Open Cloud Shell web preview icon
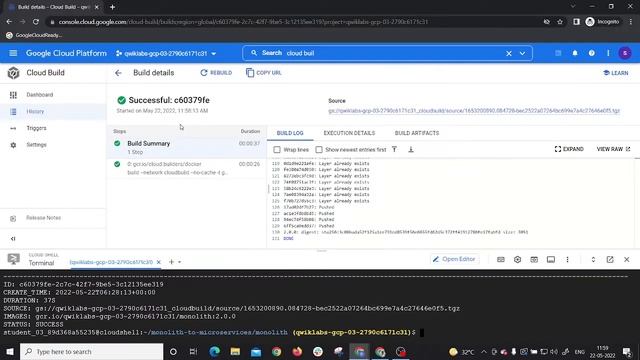The width and height of the screenshot is (640, 360). (x=534, y=260)
